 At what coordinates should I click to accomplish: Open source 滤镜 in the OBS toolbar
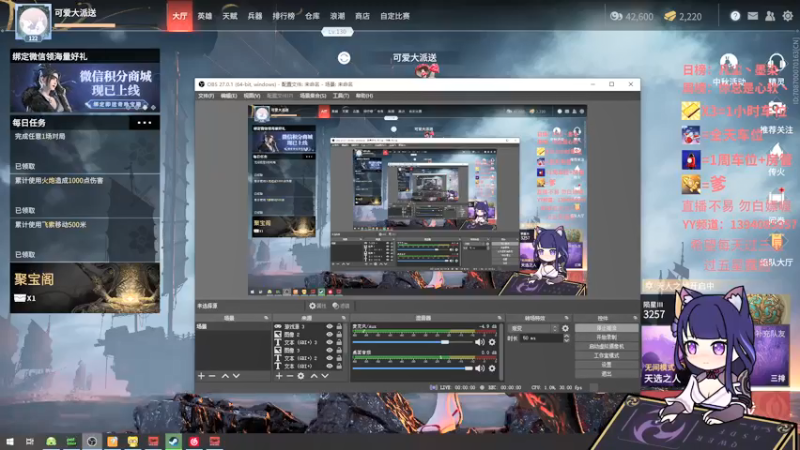[341, 306]
